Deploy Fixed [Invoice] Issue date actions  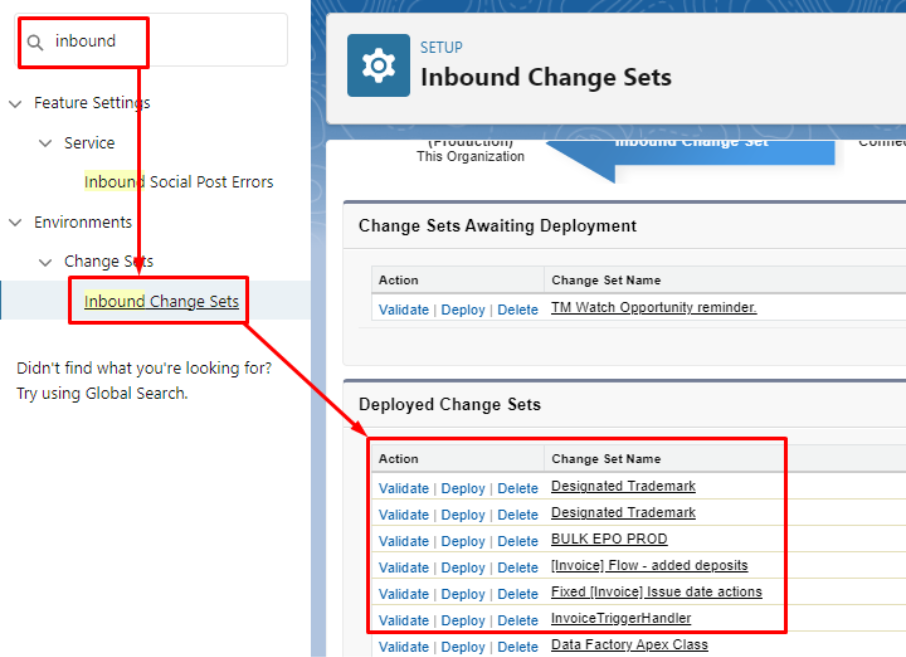(463, 594)
